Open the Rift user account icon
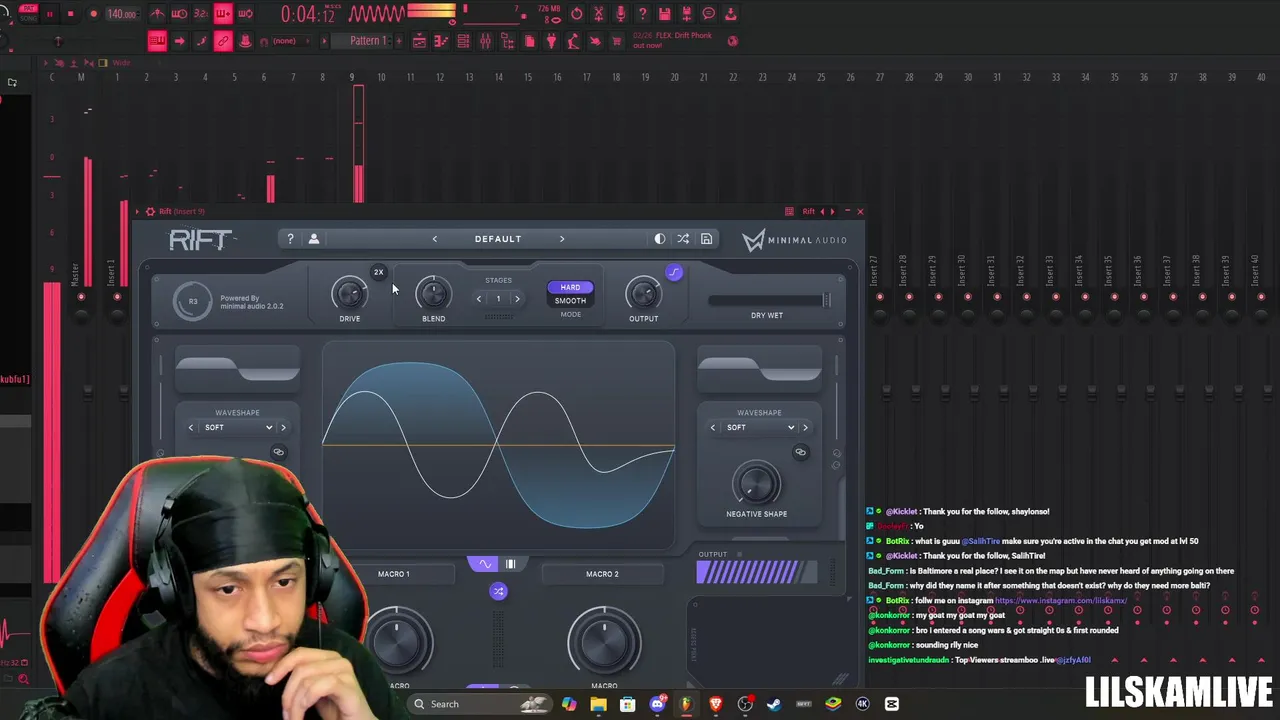Image resolution: width=1280 pixels, height=720 pixels. pyautogui.click(x=313, y=239)
